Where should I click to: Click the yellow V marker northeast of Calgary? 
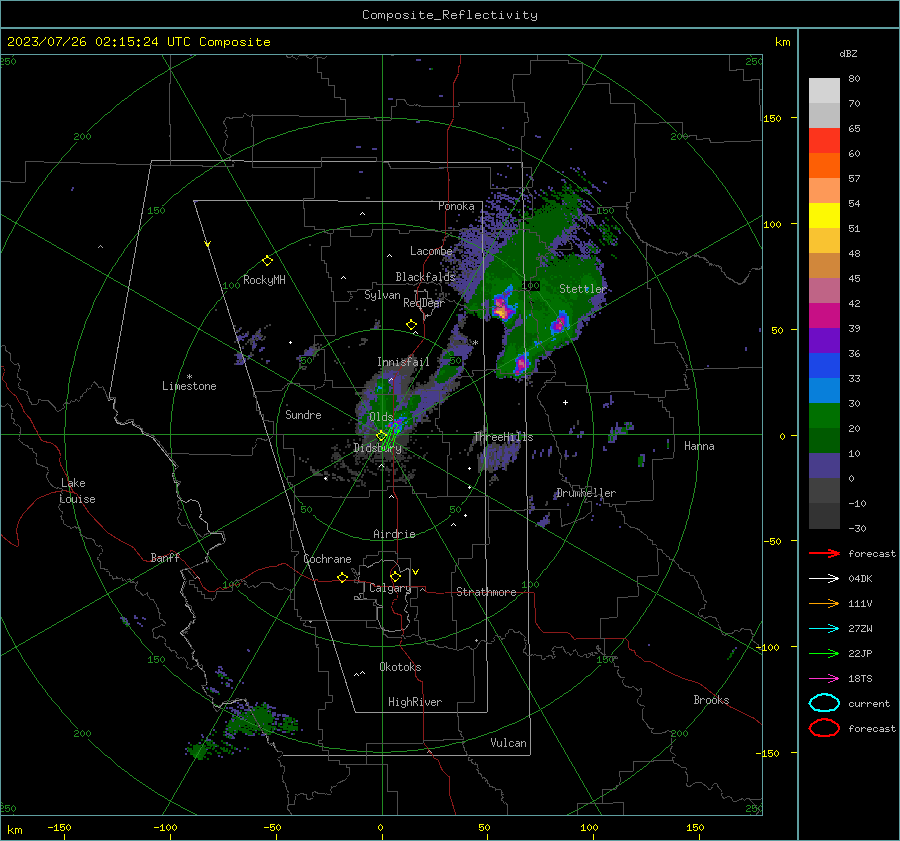tap(416, 572)
